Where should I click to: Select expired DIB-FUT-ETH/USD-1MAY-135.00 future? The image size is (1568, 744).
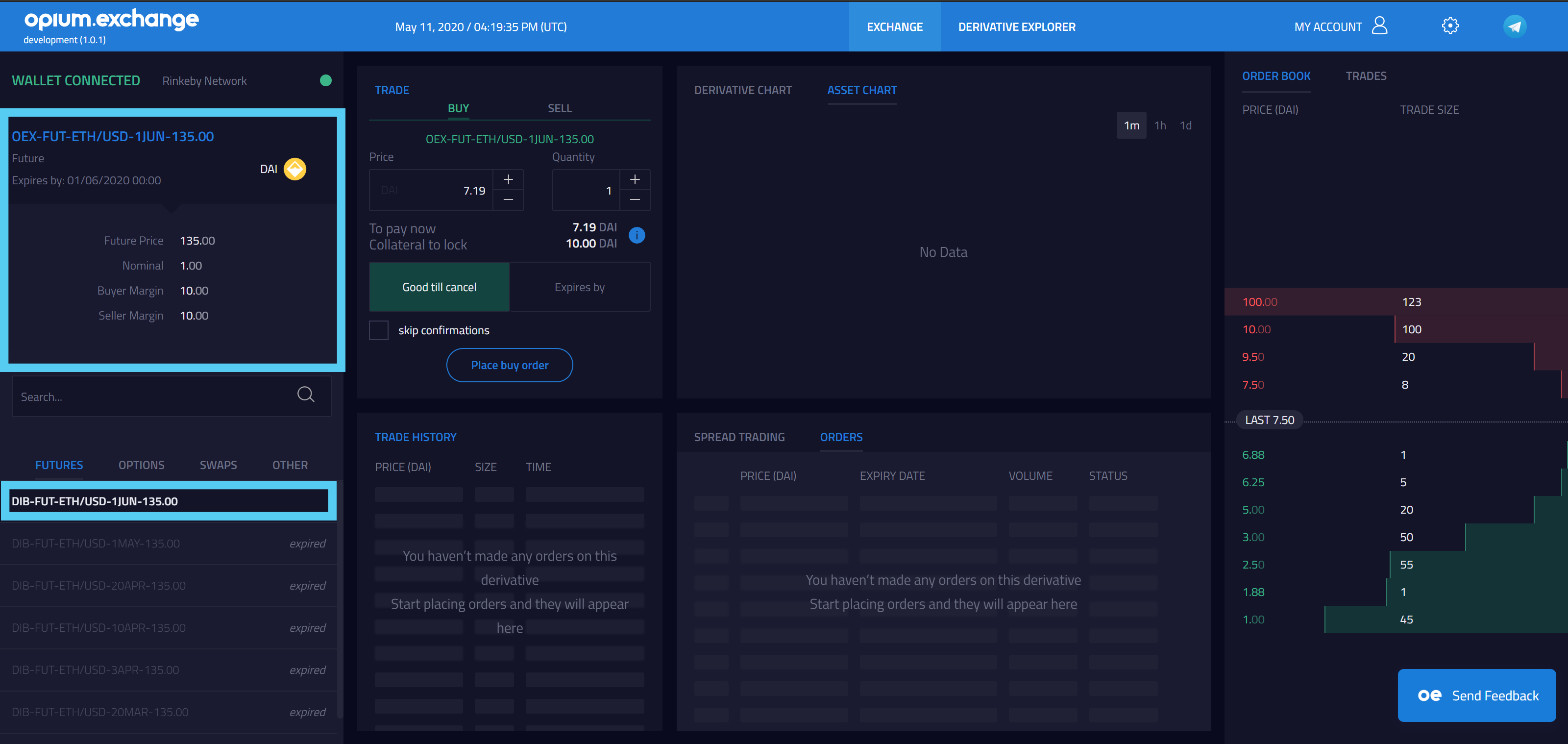[169, 543]
